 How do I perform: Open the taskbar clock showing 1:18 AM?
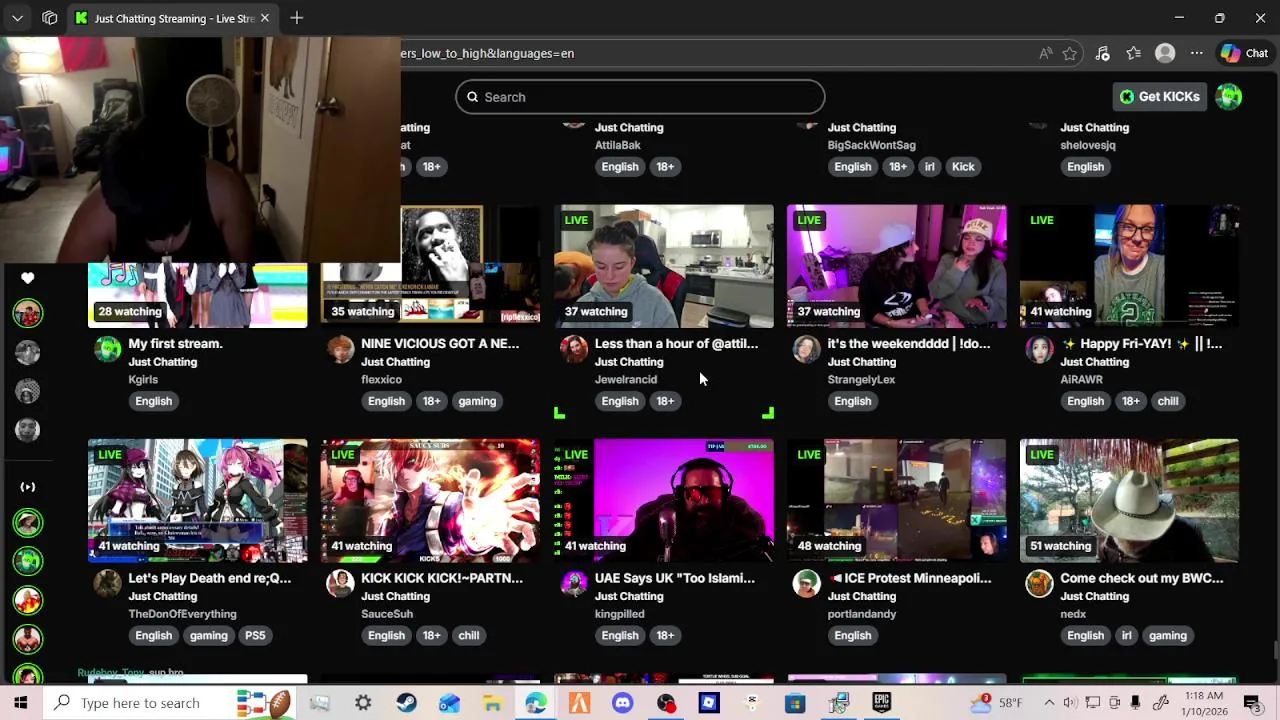tap(1202, 703)
